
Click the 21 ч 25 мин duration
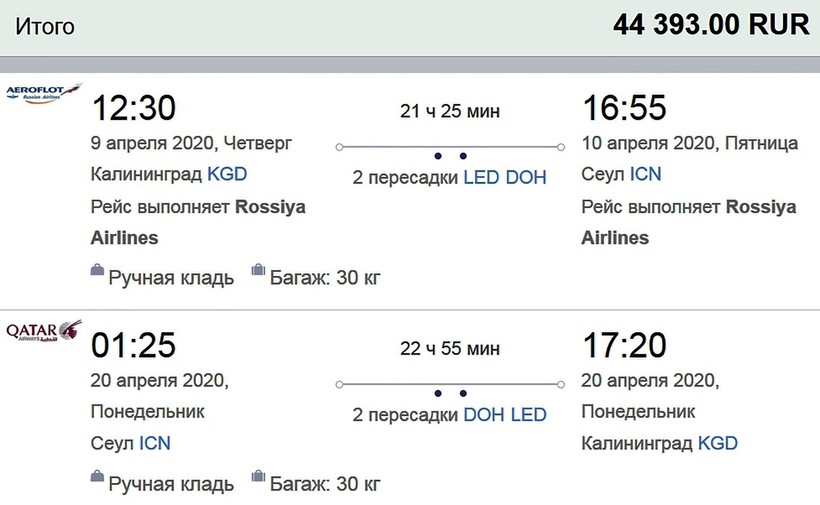click(449, 111)
